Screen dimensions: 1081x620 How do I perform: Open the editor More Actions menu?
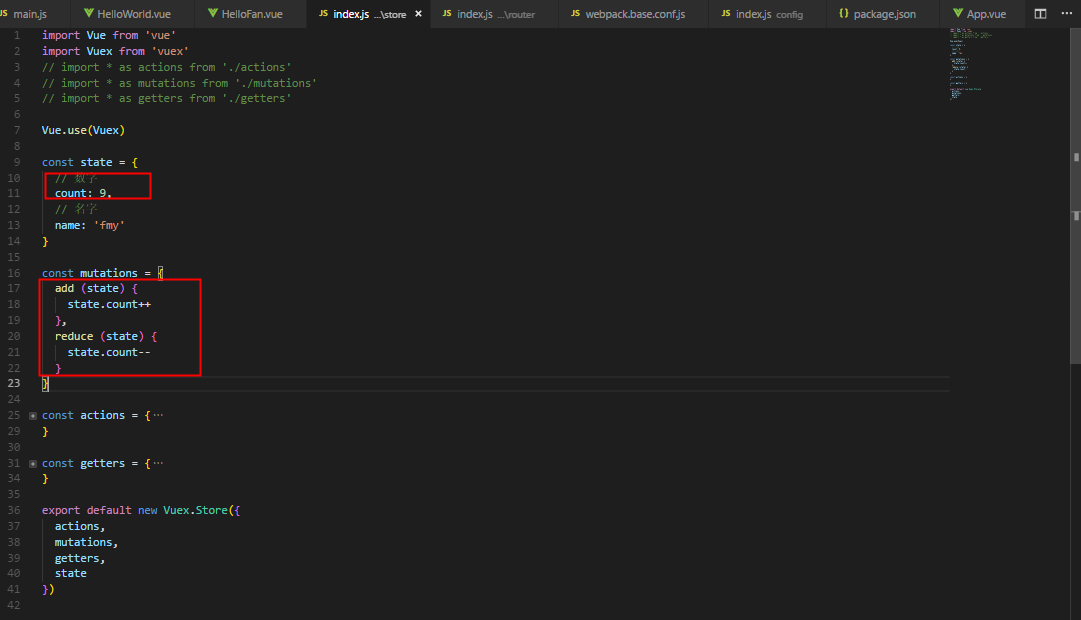click(1067, 14)
